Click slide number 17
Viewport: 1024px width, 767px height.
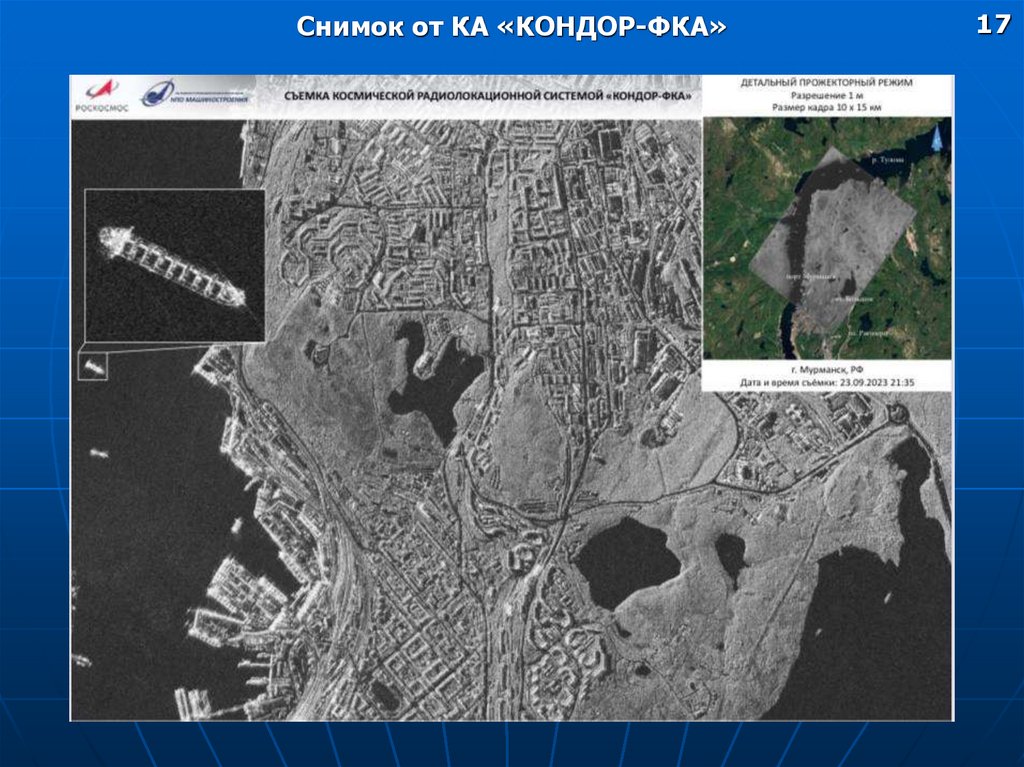click(993, 25)
